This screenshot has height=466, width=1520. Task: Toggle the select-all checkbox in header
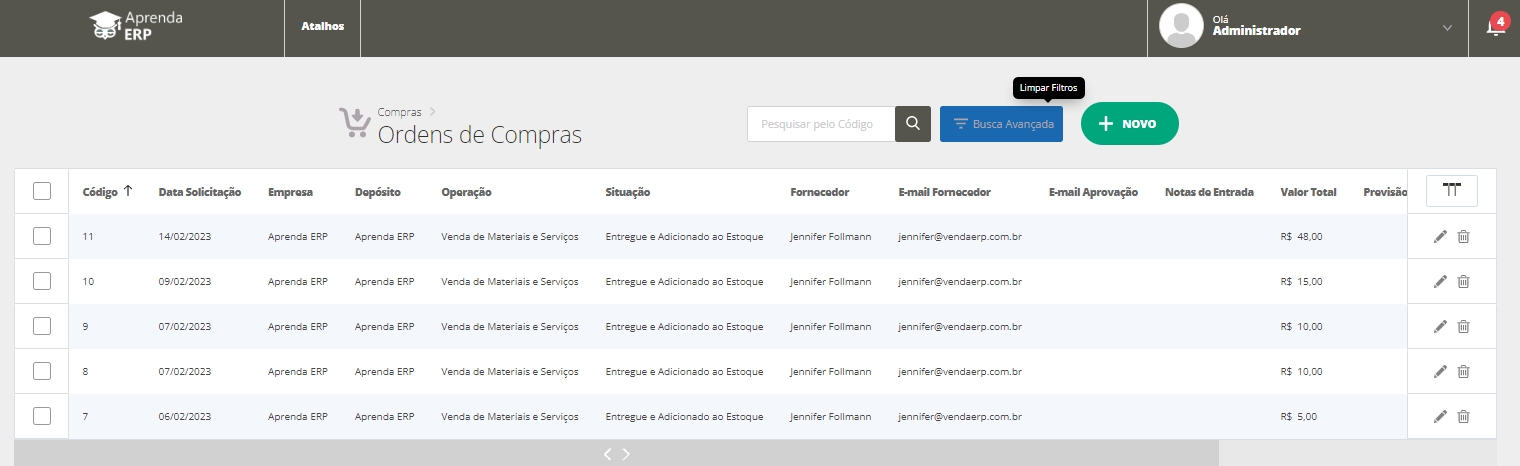click(x=42, y=191)
